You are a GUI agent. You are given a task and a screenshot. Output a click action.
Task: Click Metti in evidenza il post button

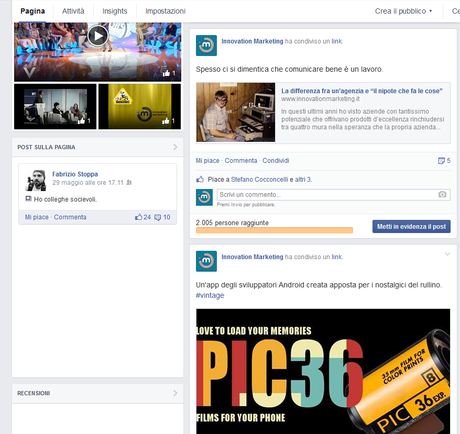tap(411, 227)
